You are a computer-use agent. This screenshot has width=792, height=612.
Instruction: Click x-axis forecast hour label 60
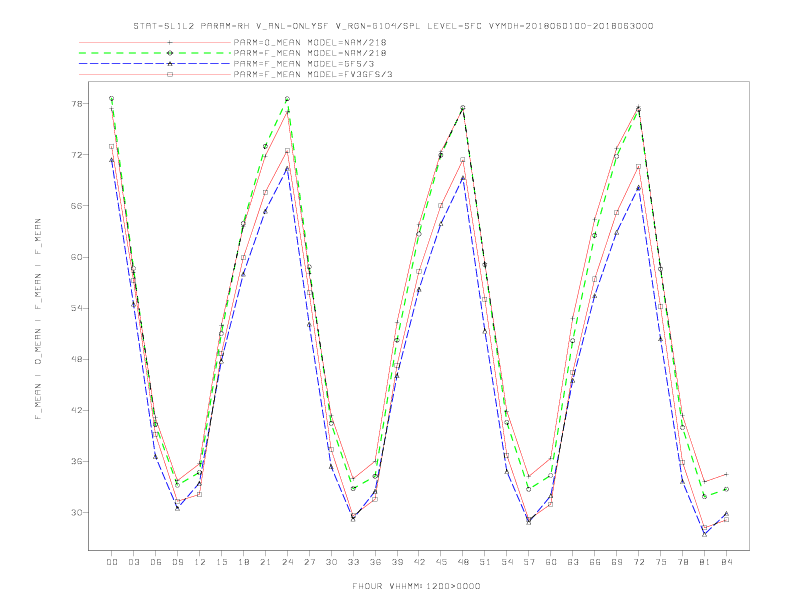coord(551,562)
